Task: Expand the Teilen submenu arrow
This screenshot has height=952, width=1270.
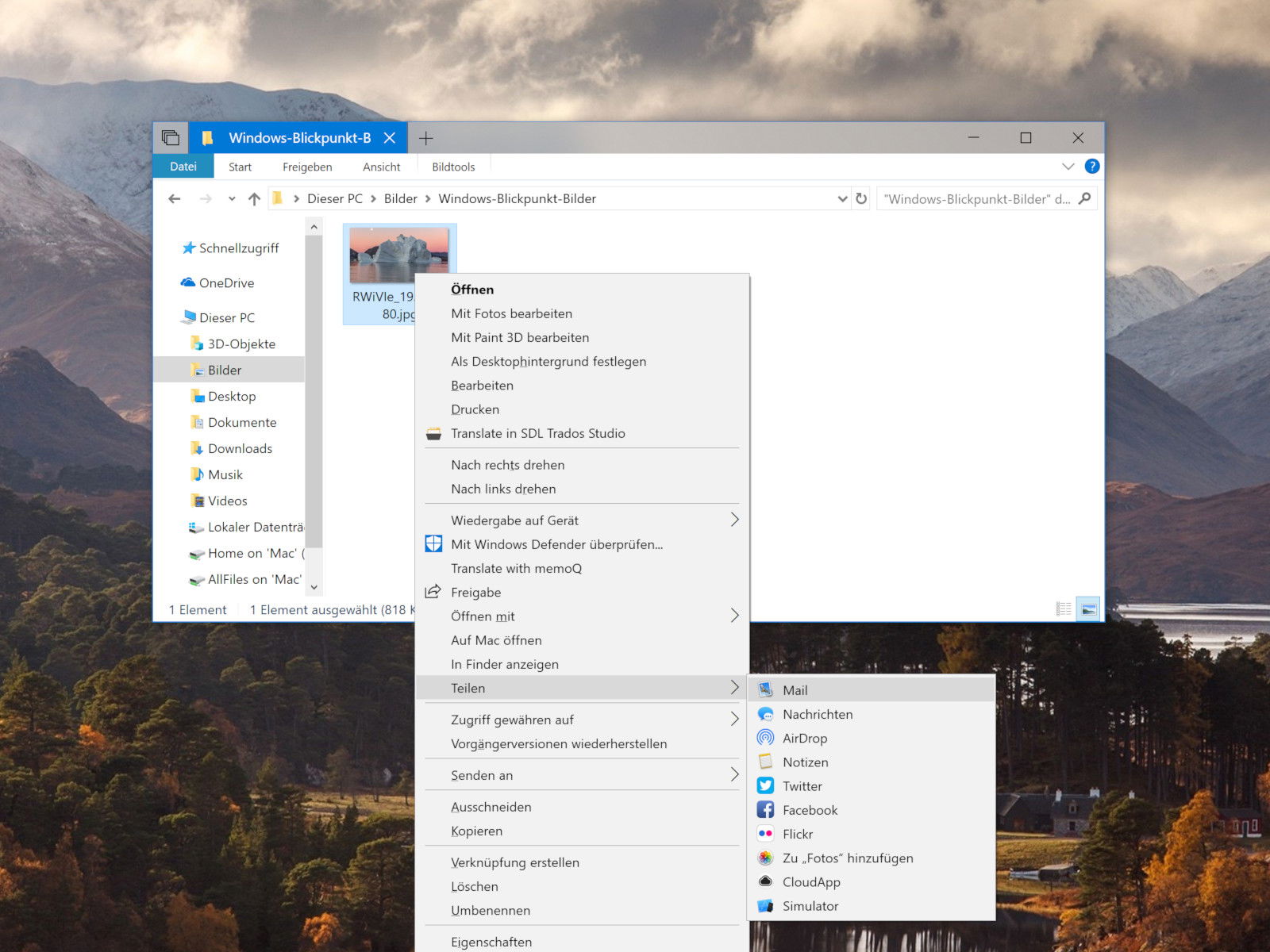Action: 734,687
